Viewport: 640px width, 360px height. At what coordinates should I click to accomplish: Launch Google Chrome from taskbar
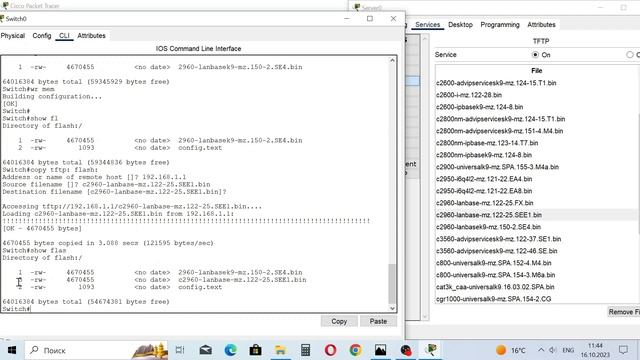pyautogui.click(x=356, y=350)
